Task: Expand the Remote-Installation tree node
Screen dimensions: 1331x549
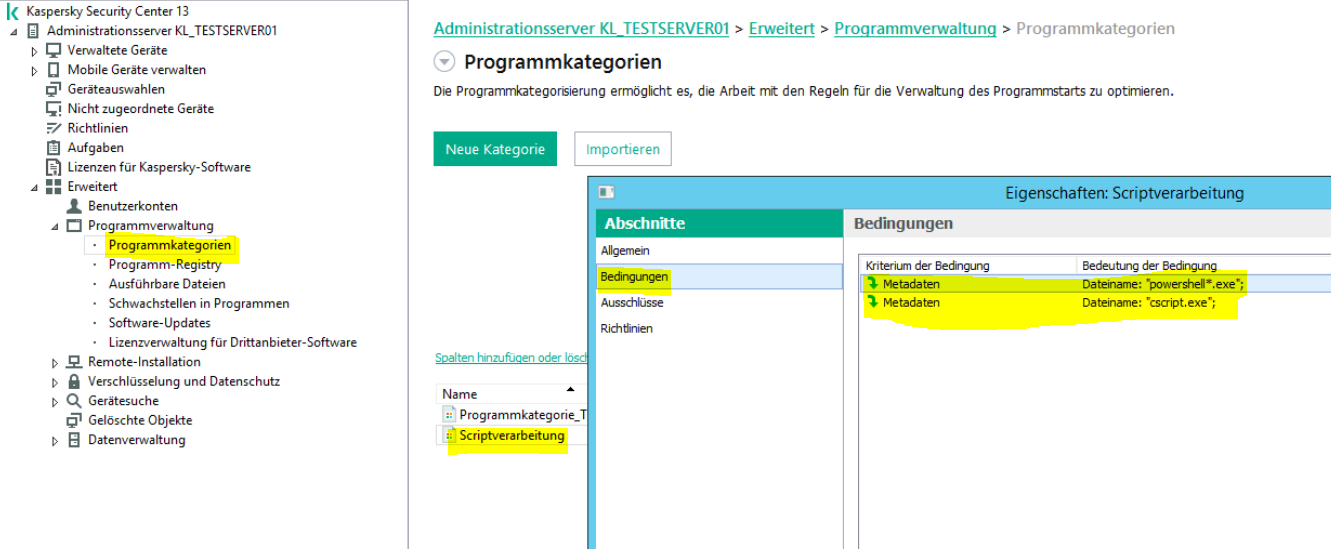Action: pyautogui.click(x=54, y=362)
